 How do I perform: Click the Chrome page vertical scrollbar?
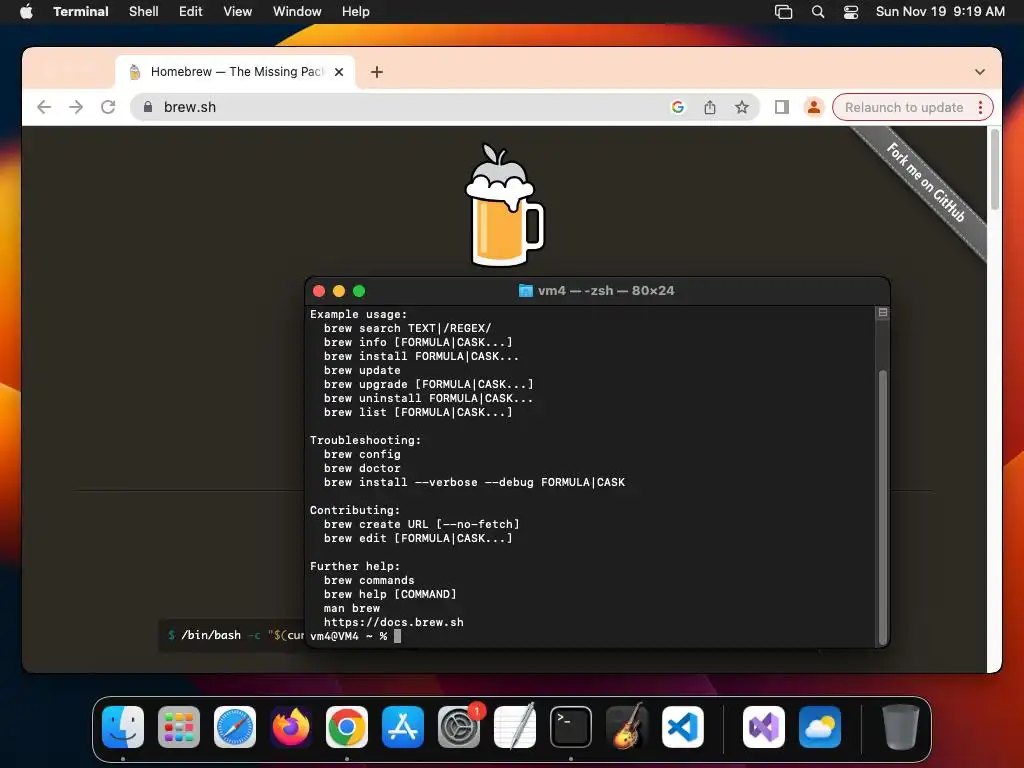(x=995, y=170)
